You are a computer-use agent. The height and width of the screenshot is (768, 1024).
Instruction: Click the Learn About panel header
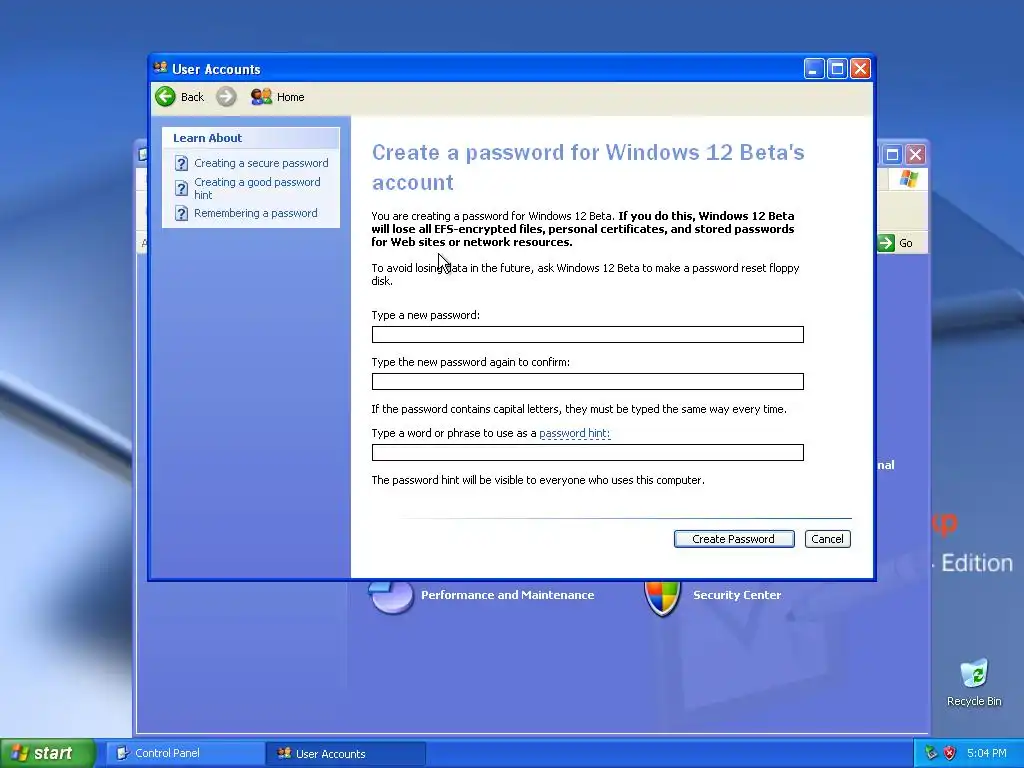(x=251, y=138)
